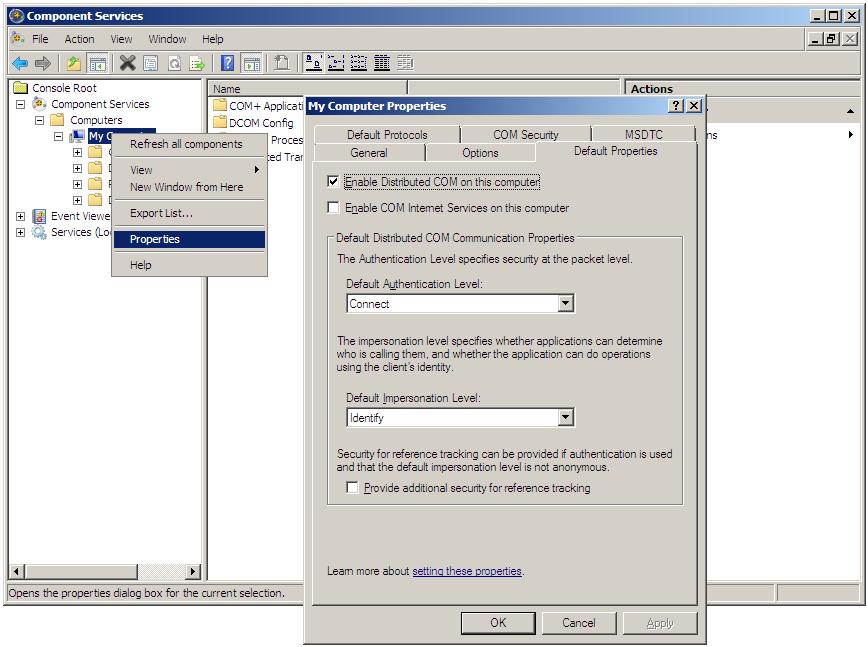Click the Export List toolbar icon

198,62
